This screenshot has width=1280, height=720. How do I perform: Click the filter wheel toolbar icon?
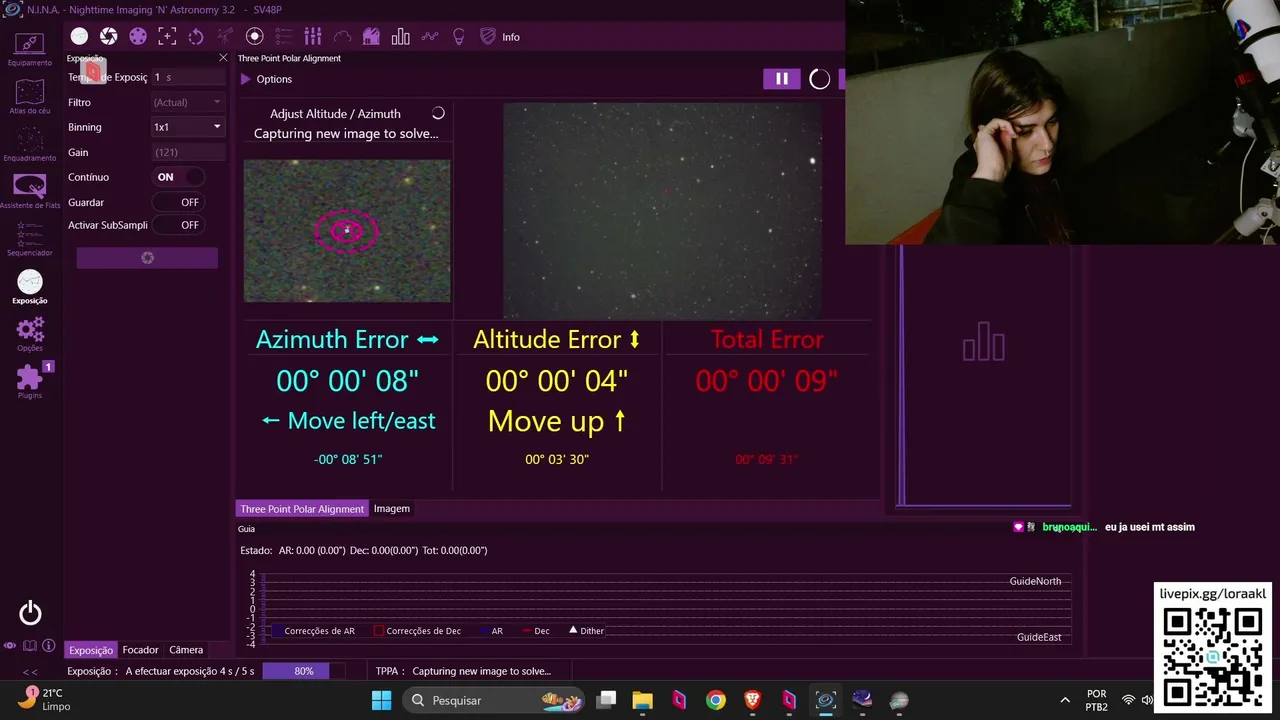click(x=138, y=37)
